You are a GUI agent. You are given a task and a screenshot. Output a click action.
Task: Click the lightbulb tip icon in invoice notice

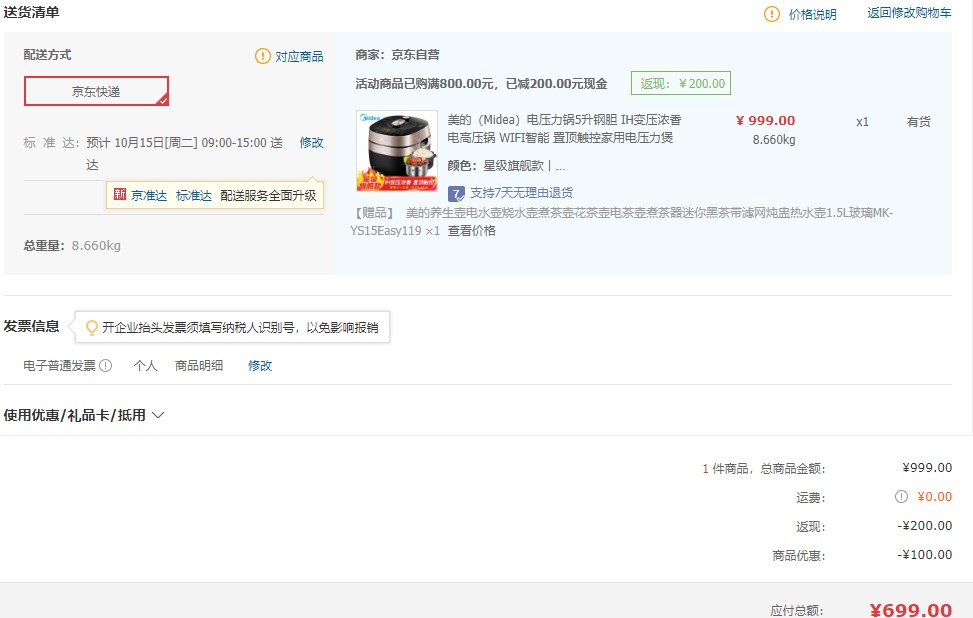tap(92, 328)
